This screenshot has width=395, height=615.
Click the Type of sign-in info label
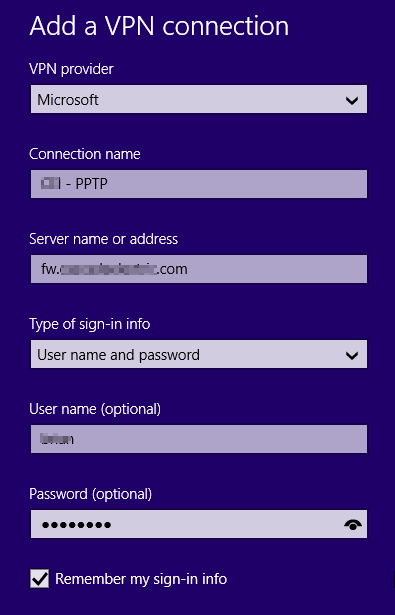90,324
